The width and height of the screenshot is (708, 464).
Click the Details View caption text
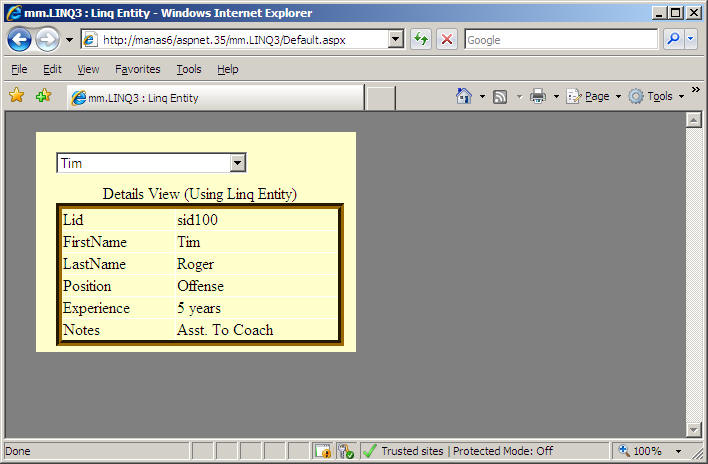(200, 194)
